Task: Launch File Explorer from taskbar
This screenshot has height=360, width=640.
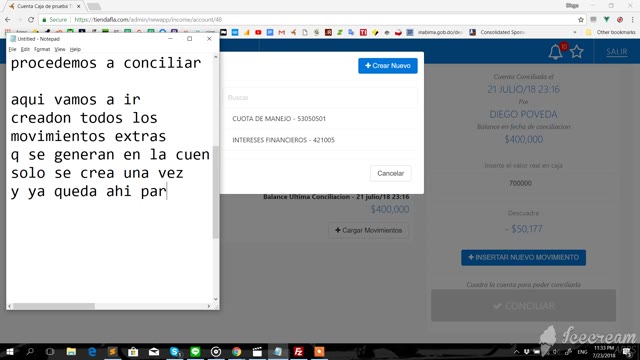Action: (x=71, y=351)
